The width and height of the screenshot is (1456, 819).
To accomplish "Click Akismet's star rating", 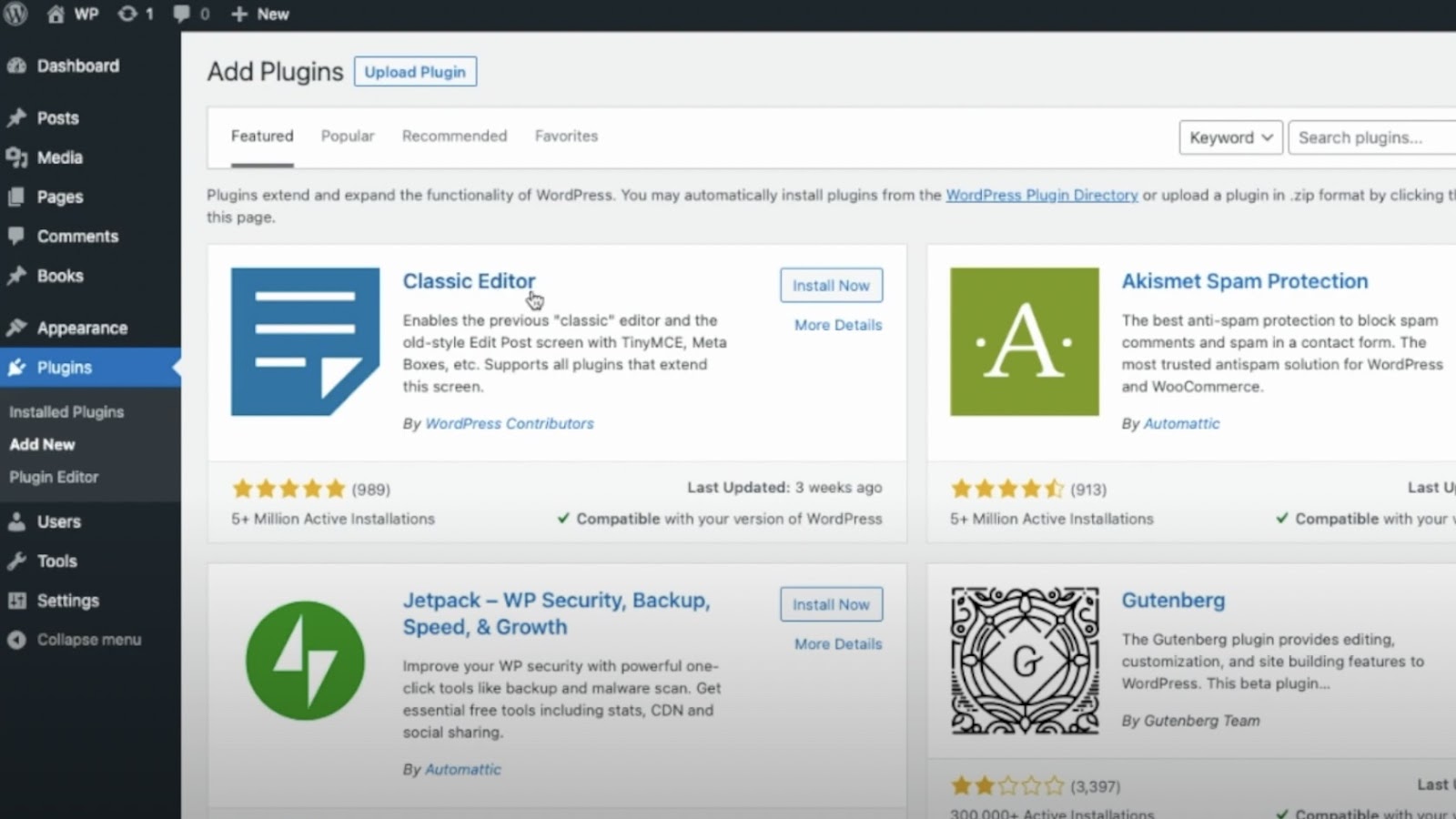I will (1007, 489).
